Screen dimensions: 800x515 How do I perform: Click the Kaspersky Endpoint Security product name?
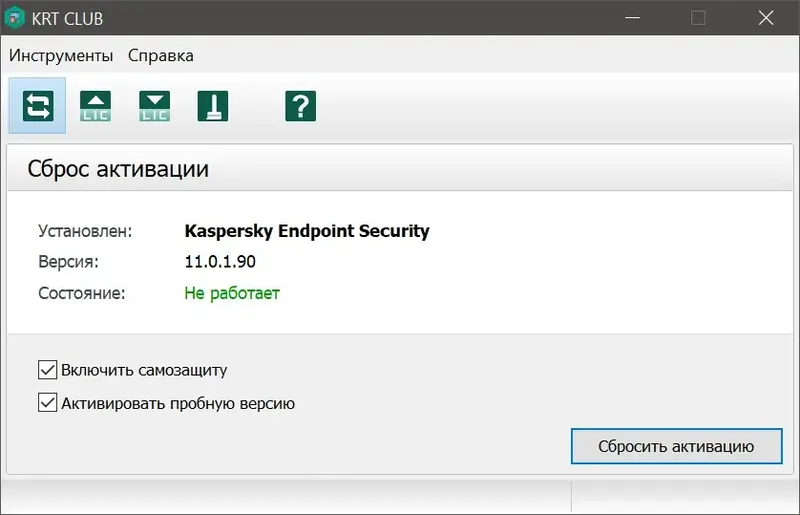tap(307, 231)
